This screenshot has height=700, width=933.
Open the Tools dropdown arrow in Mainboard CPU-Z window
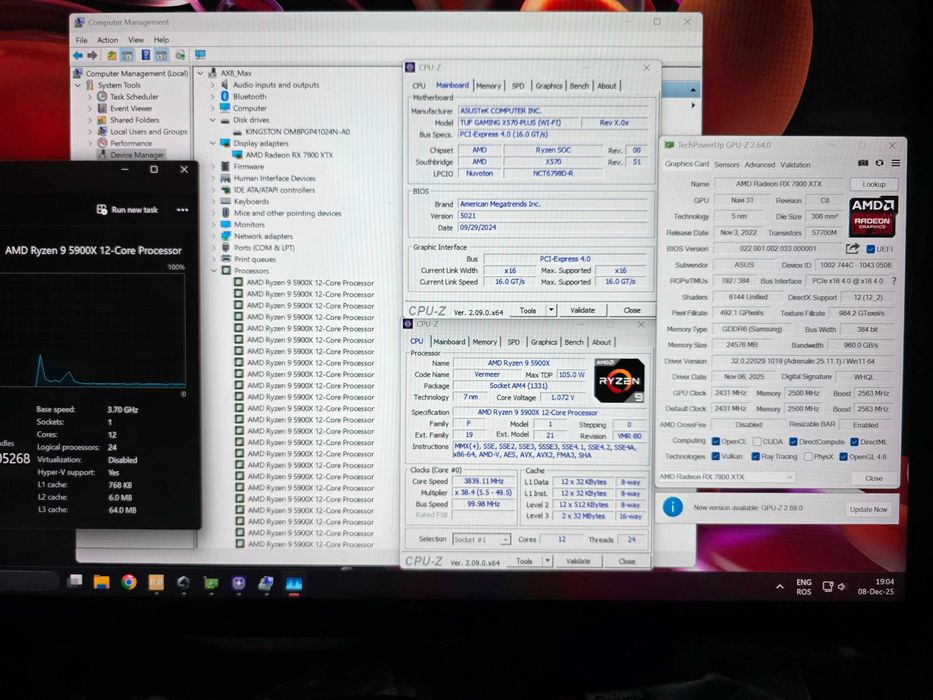(551, 310)
